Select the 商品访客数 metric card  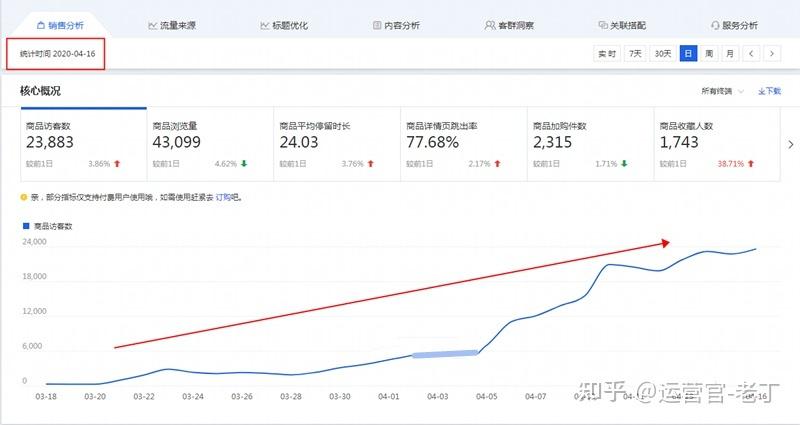tap(84, 144)
